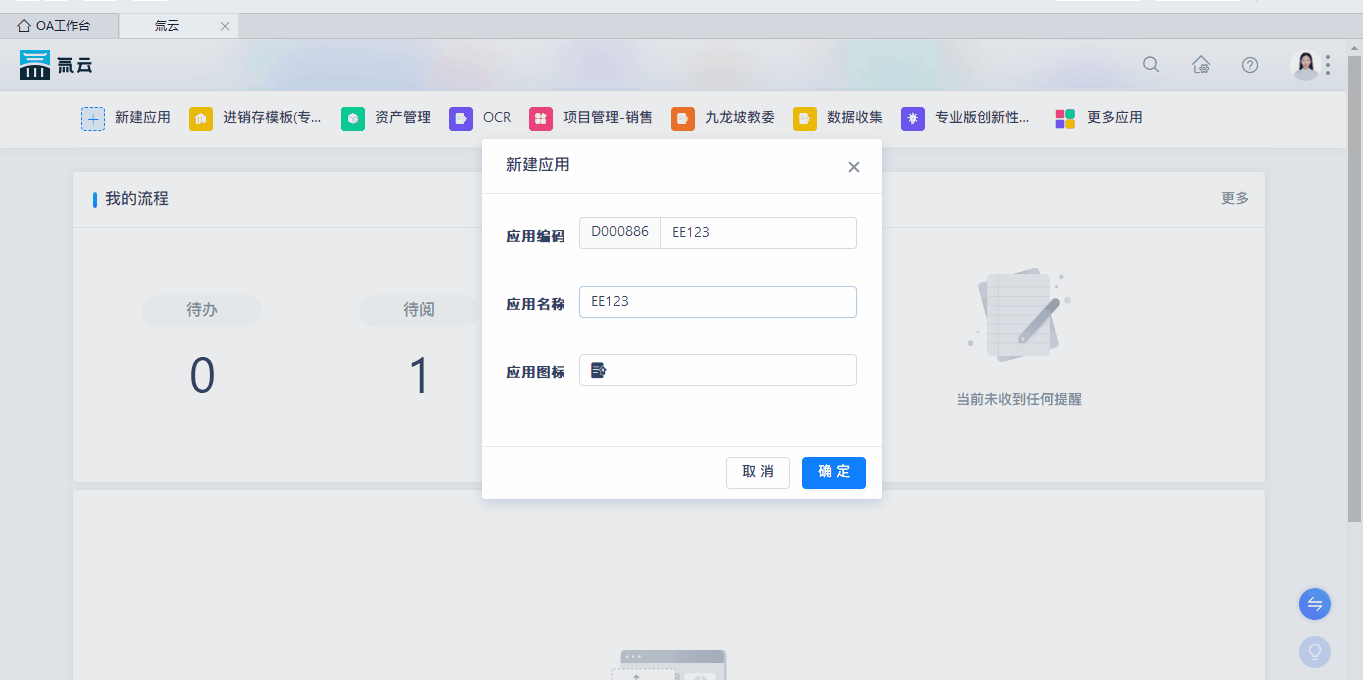Open the 九龙坡教委 orange app icon

point(683,119)
